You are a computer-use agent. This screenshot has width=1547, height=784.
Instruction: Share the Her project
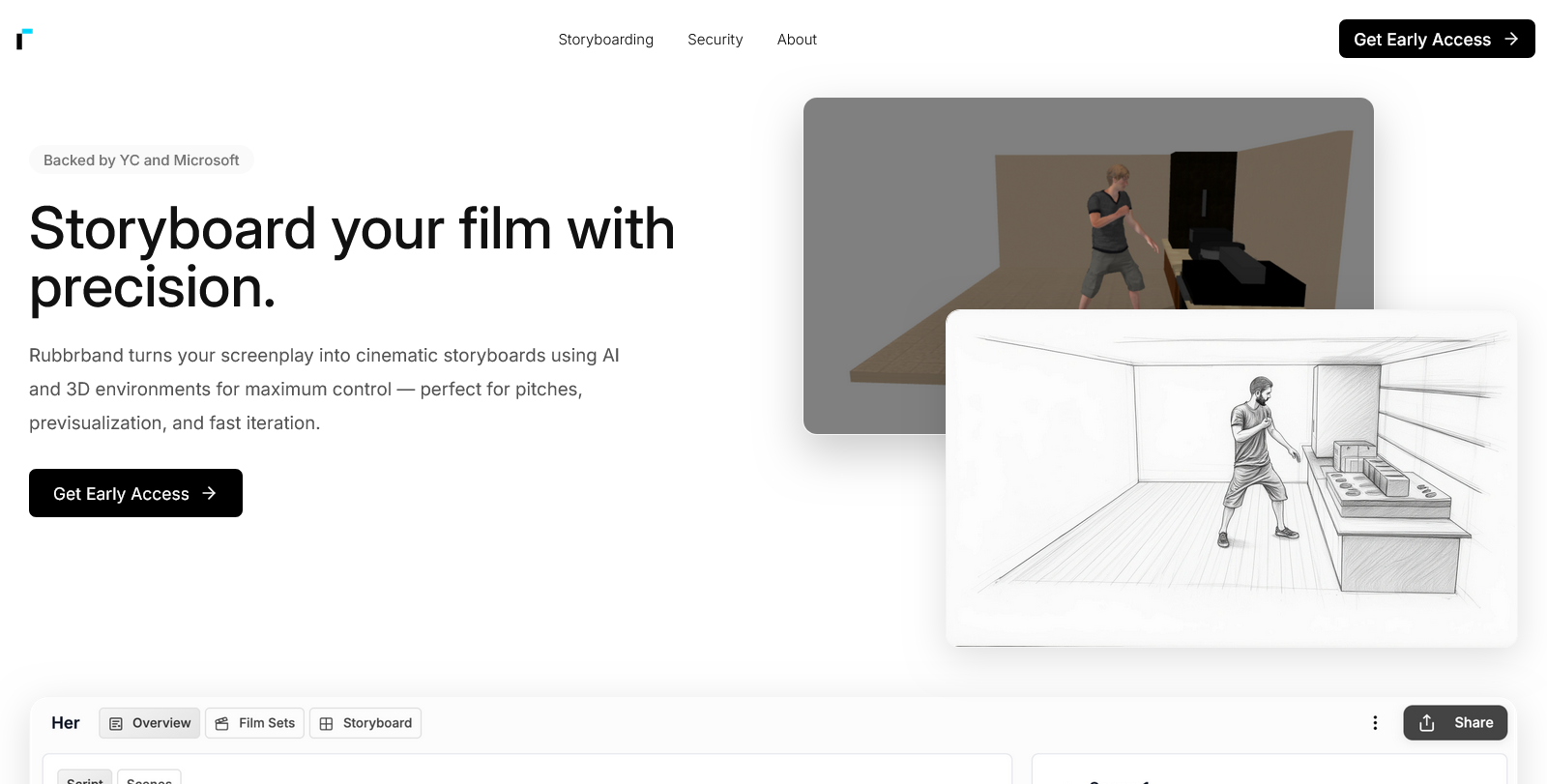pos(1455,723)
